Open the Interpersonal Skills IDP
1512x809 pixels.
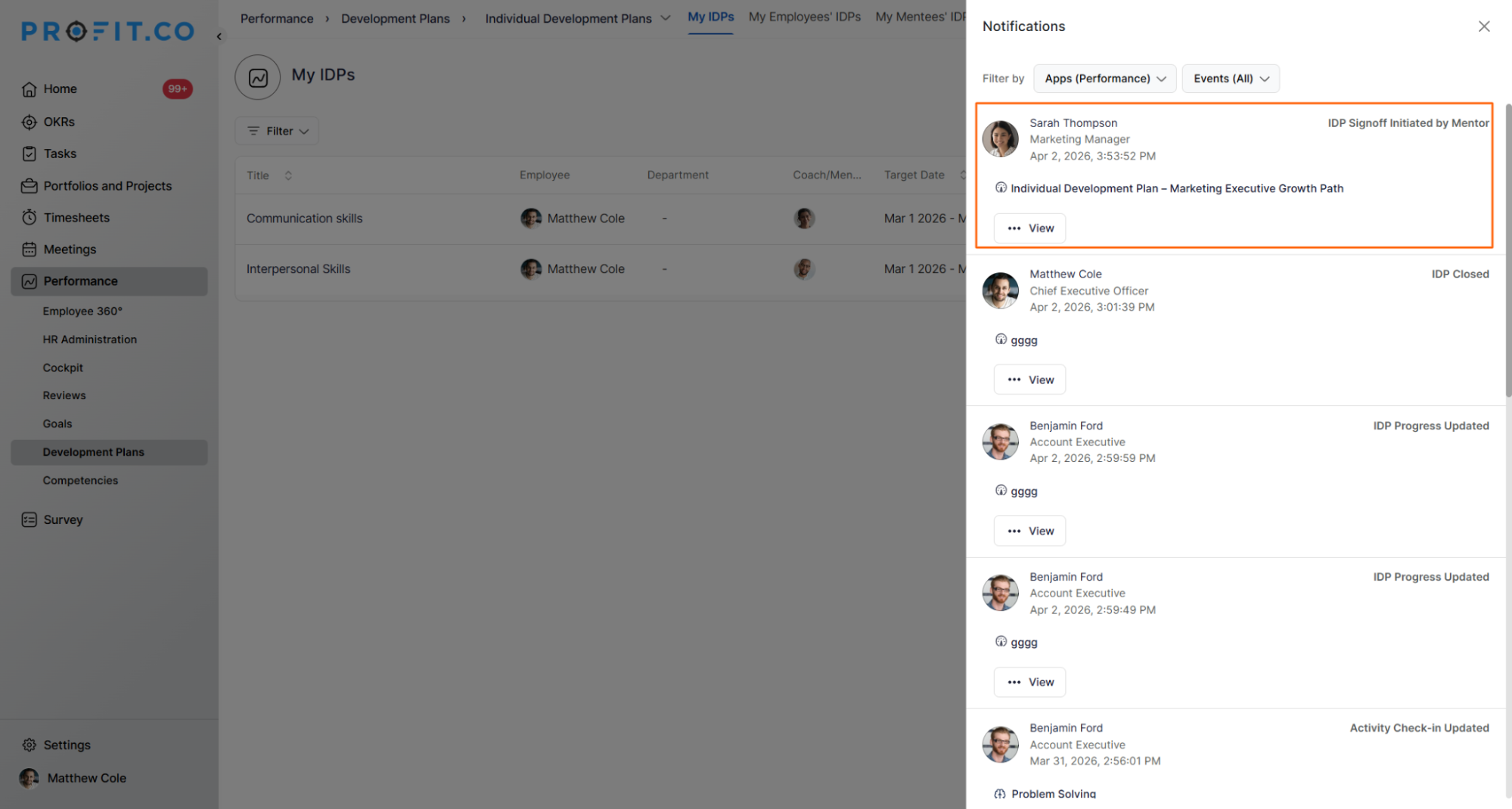(299, 269)
